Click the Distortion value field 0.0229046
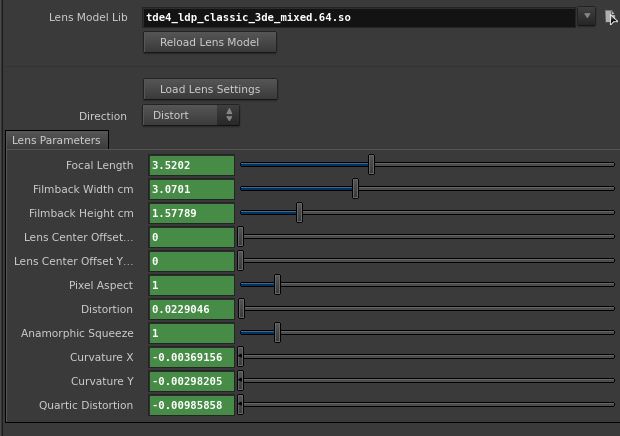This screenshot has height=436, width=620. (192, 309)
